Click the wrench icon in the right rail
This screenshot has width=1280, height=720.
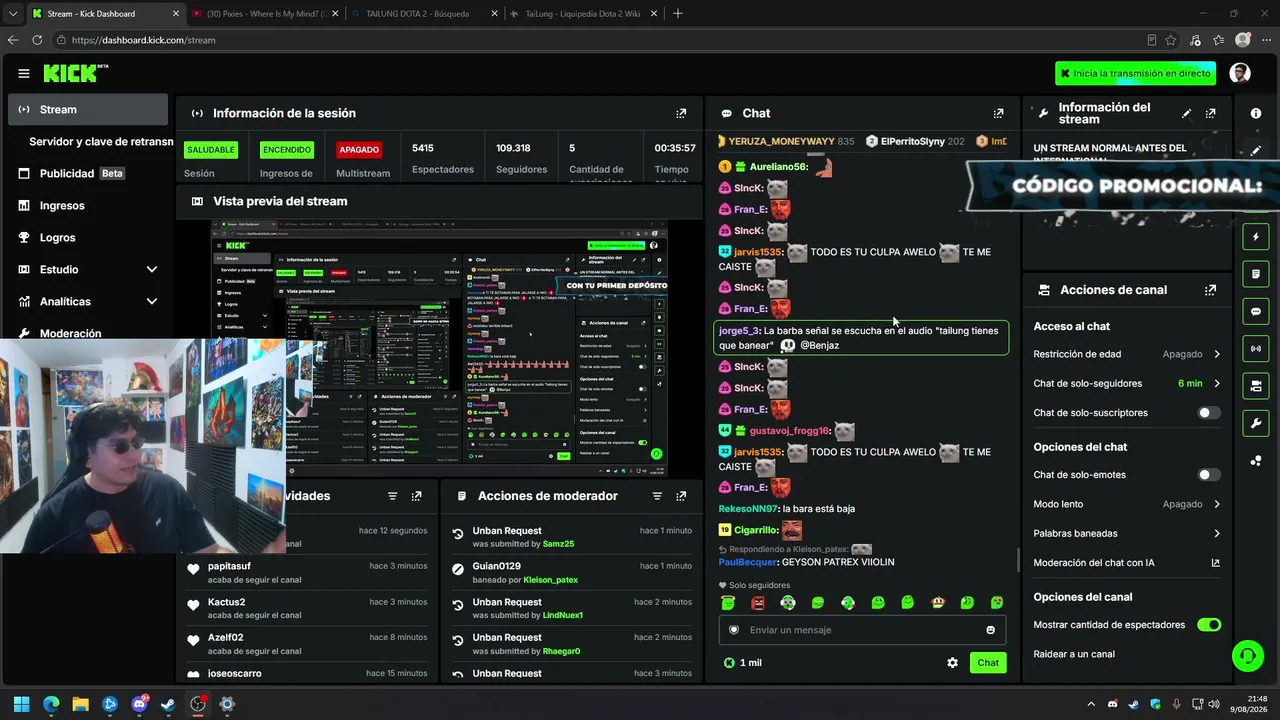point(1256,423)
